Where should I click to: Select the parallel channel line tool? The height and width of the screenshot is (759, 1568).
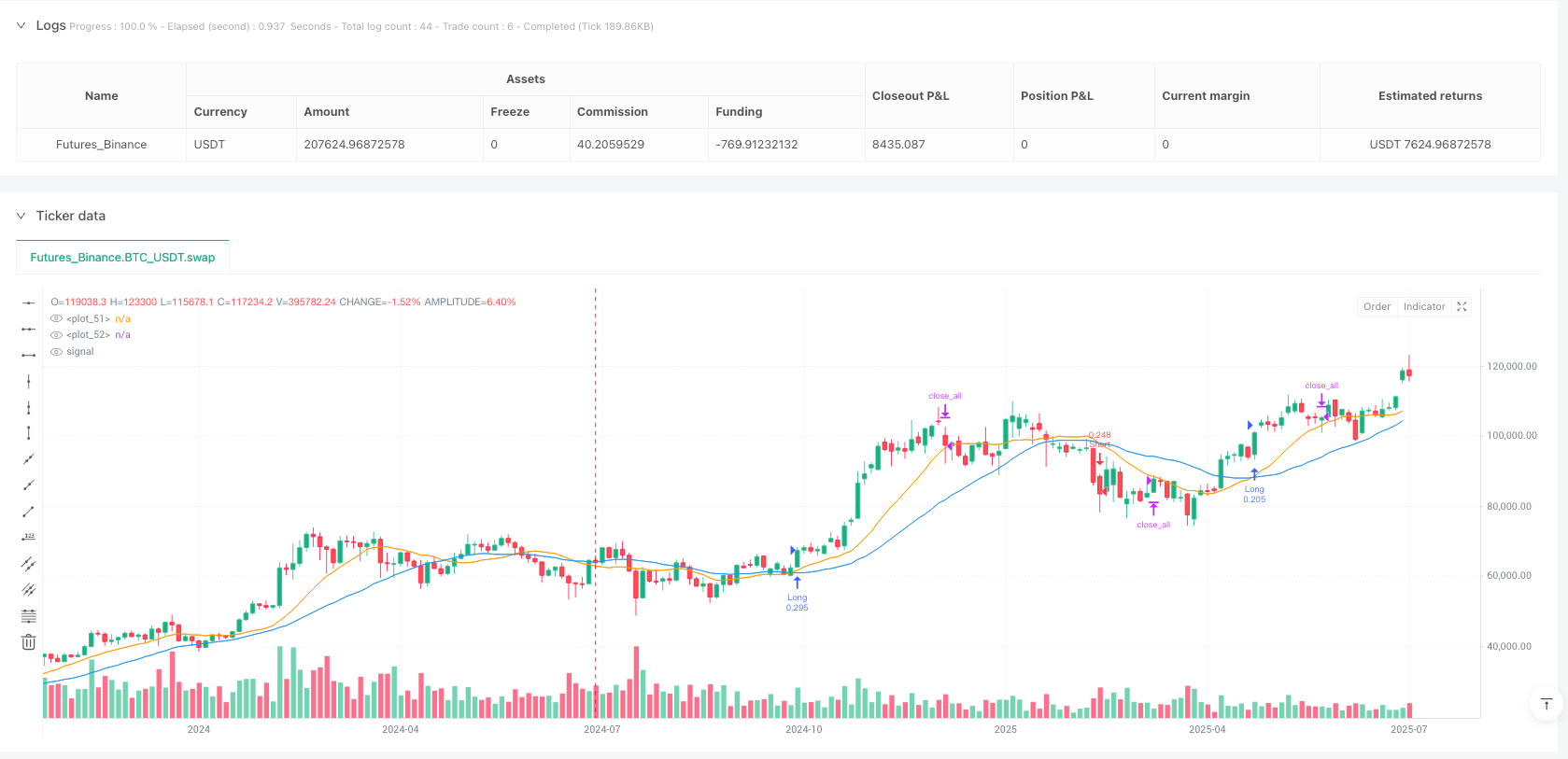[29, 564]
